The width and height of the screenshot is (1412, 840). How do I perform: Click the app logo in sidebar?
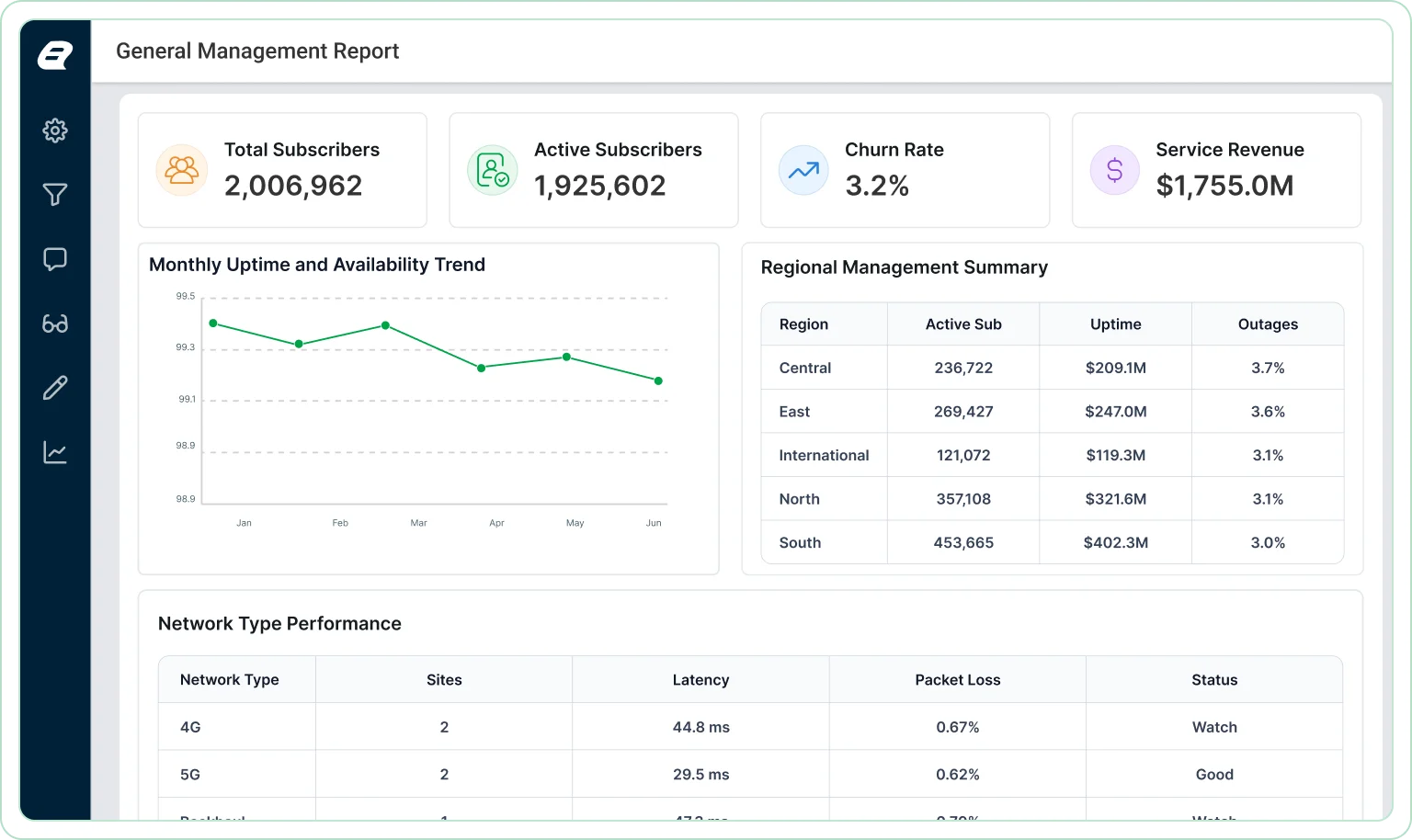pyautogui.click(x=55, y=55)
